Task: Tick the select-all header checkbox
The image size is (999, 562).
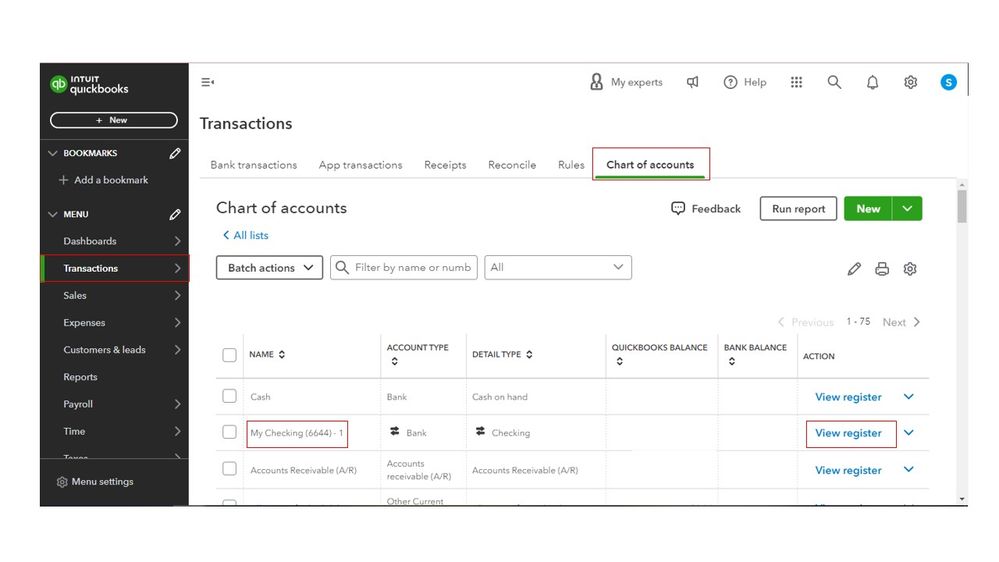Action: pyautogui.click(x=230, y=355)
